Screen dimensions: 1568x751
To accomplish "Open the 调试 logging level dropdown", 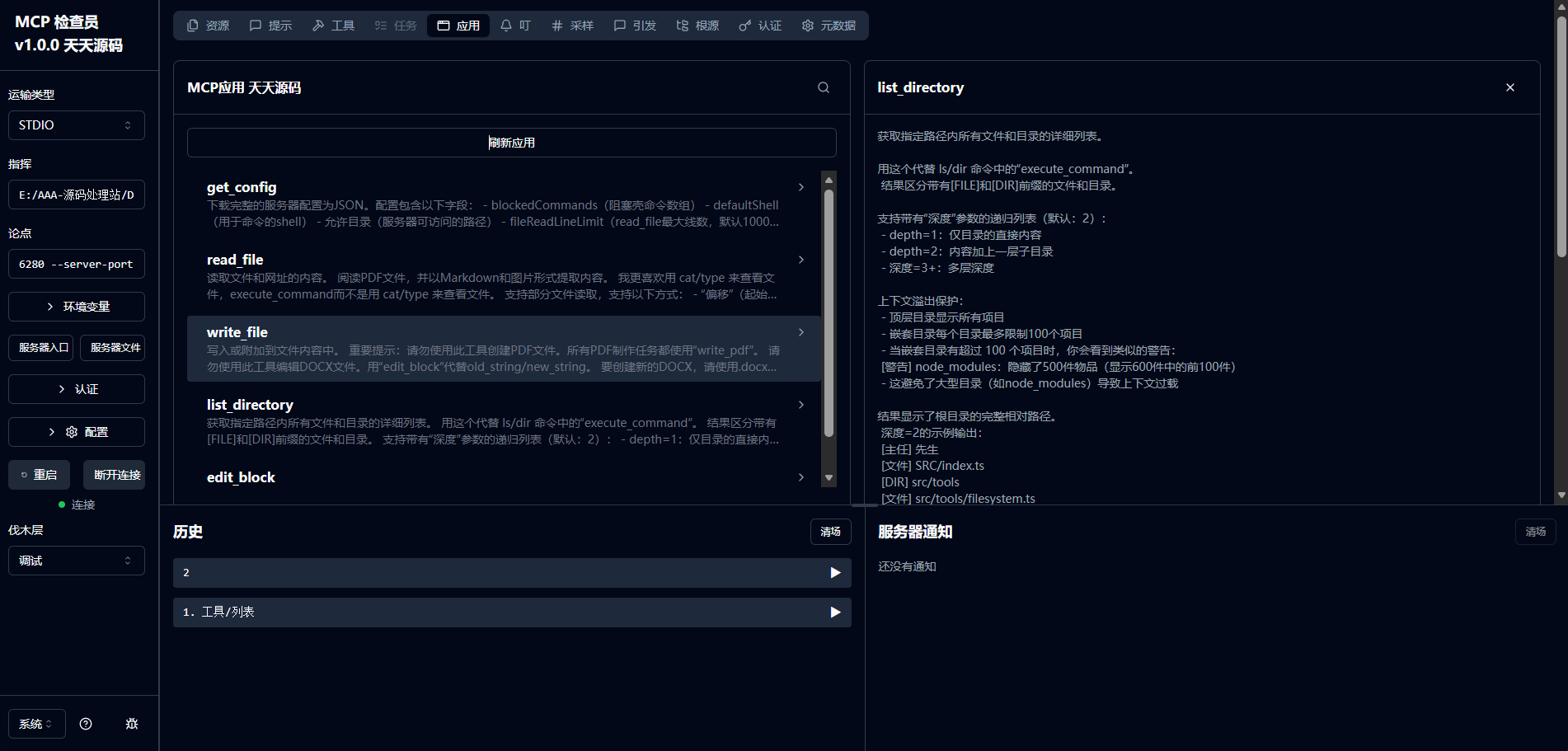I will point(77,561).
